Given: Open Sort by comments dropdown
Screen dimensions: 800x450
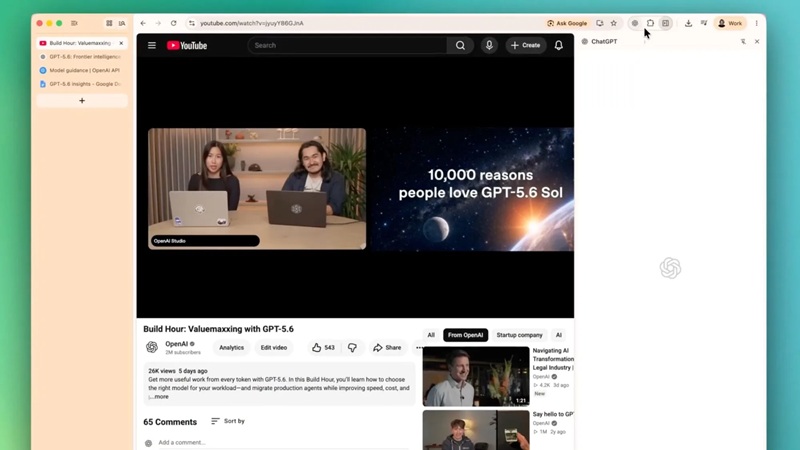Looking at the screenshot, I should tap(228, 421).
